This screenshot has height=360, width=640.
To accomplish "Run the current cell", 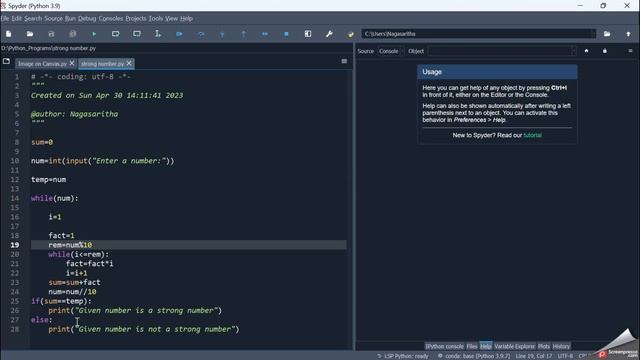I will click(x=116, y=34).
